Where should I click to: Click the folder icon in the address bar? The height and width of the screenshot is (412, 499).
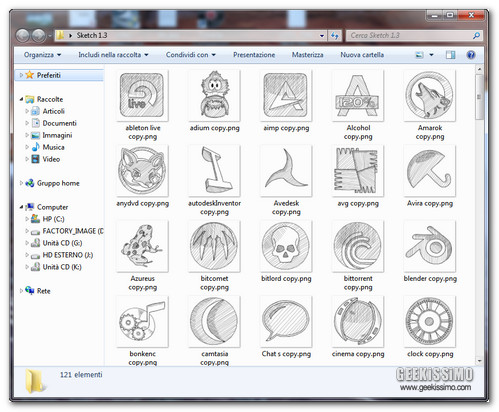60,35
